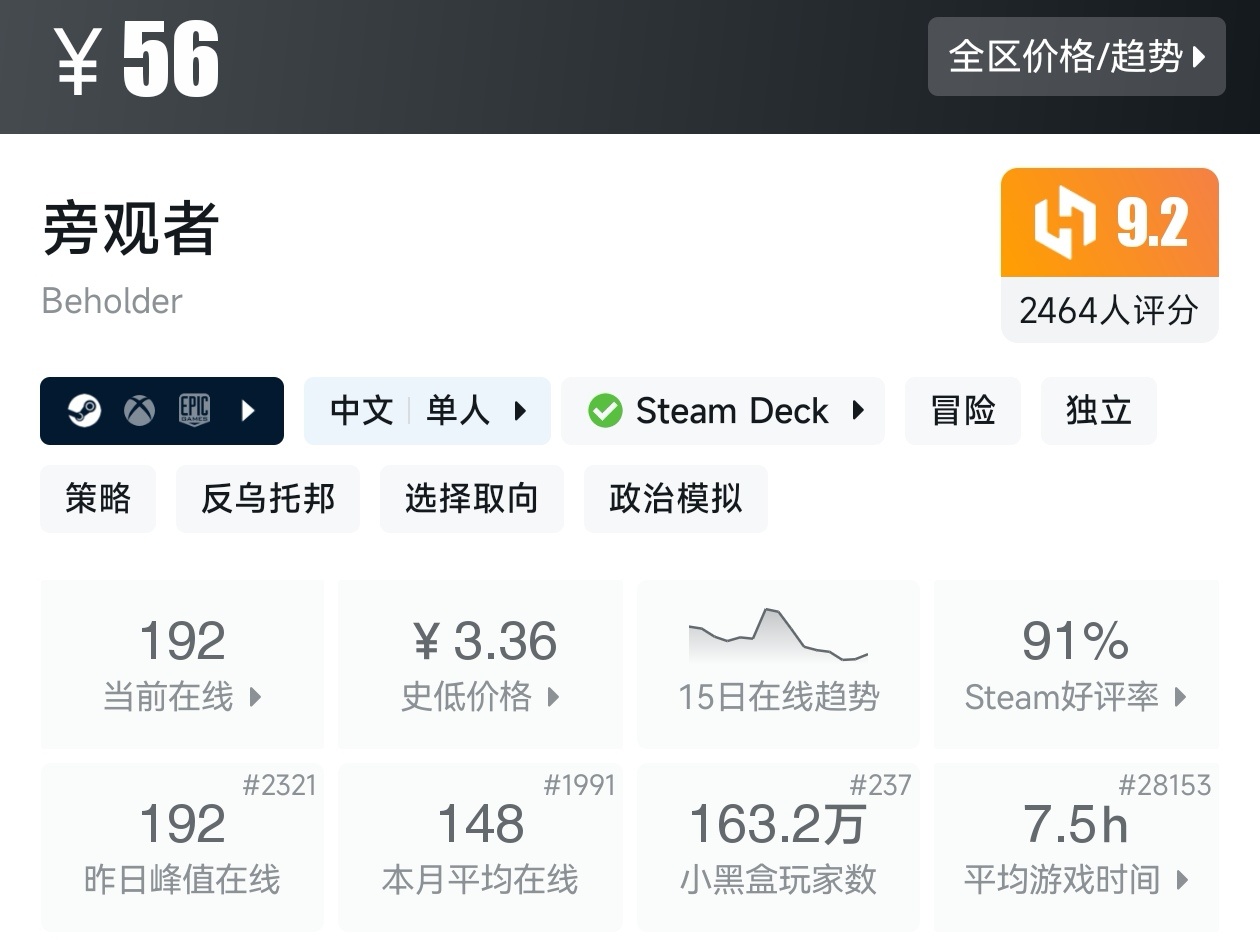The height and width of the screenshot is (940, 1260).
Task: Expand the platforms list arrow
Action: pos(249,410)
